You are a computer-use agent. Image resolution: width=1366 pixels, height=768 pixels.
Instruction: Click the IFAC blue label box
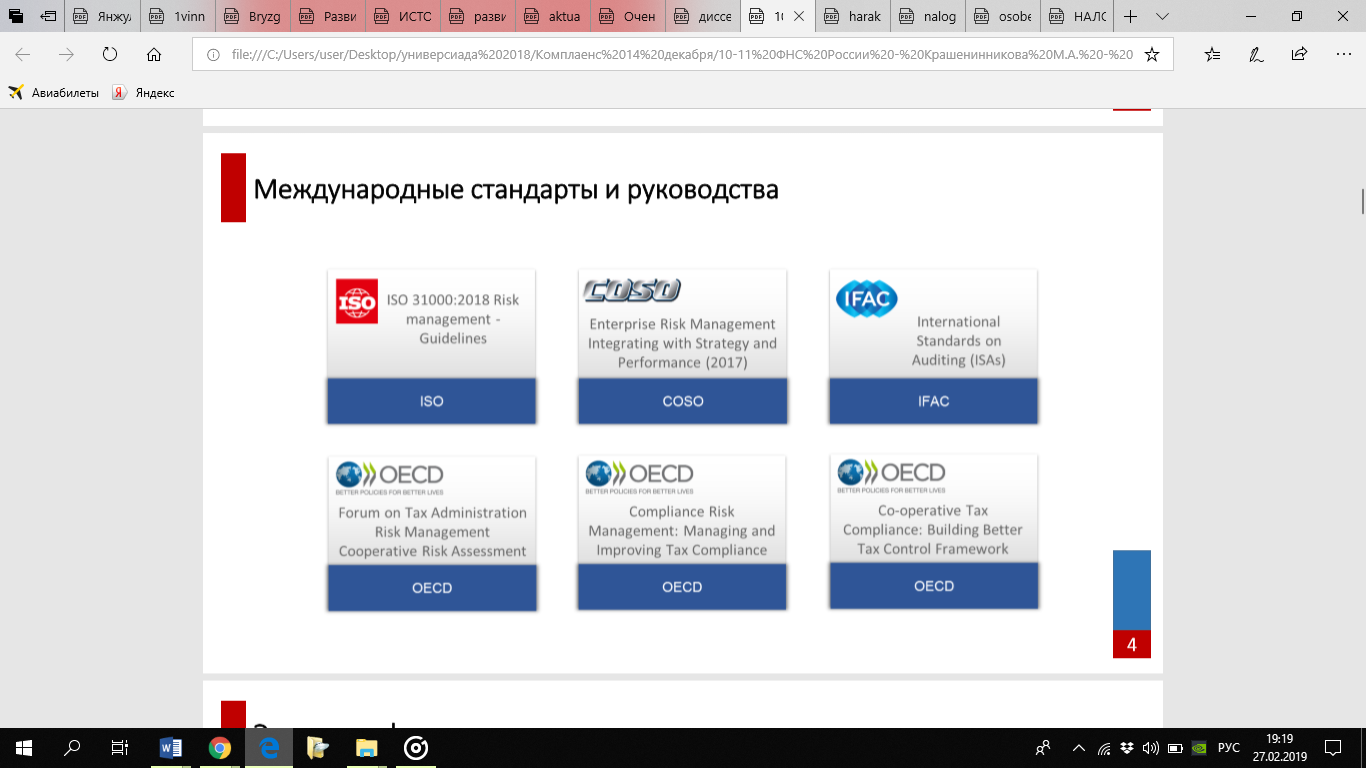[934, 401]
